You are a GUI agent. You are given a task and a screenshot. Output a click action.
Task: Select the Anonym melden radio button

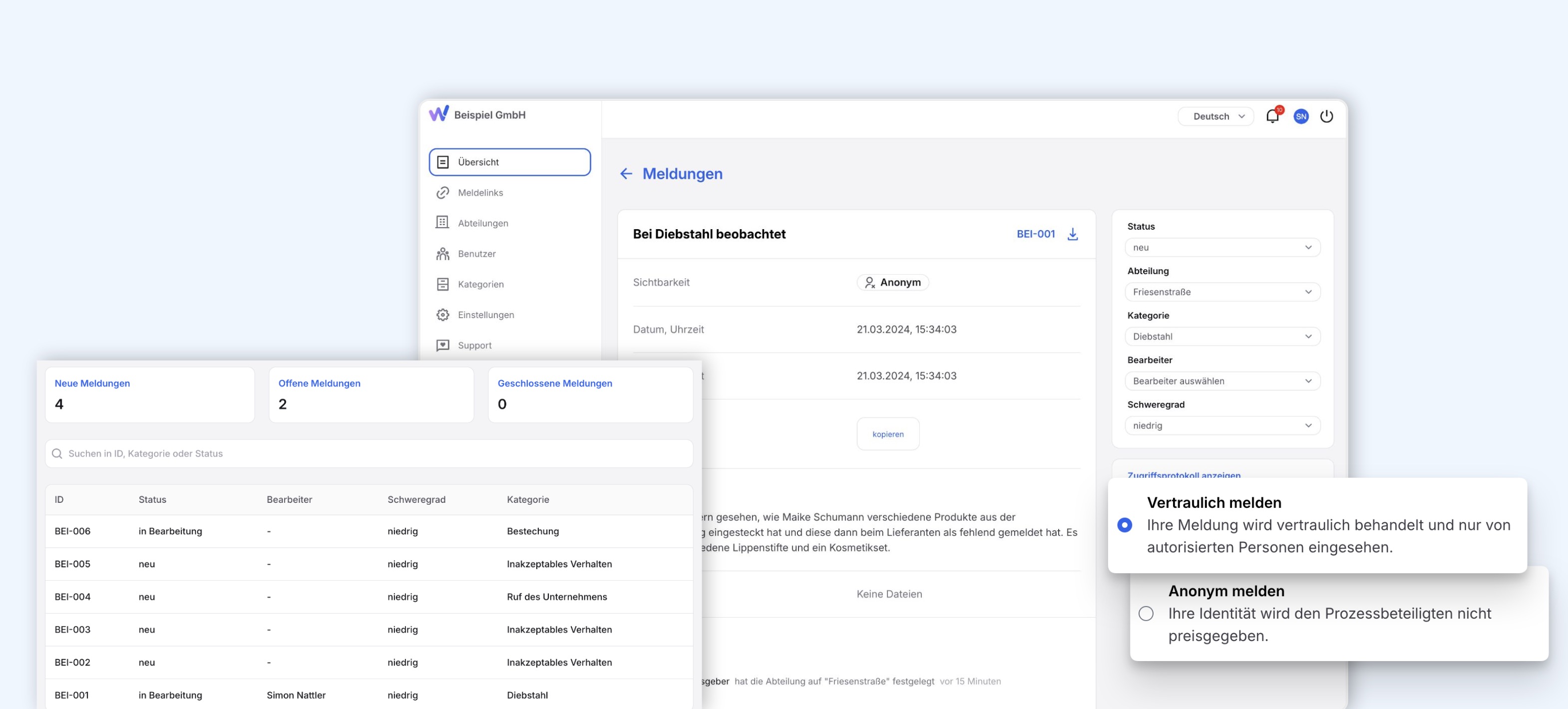pos(1146,614)
